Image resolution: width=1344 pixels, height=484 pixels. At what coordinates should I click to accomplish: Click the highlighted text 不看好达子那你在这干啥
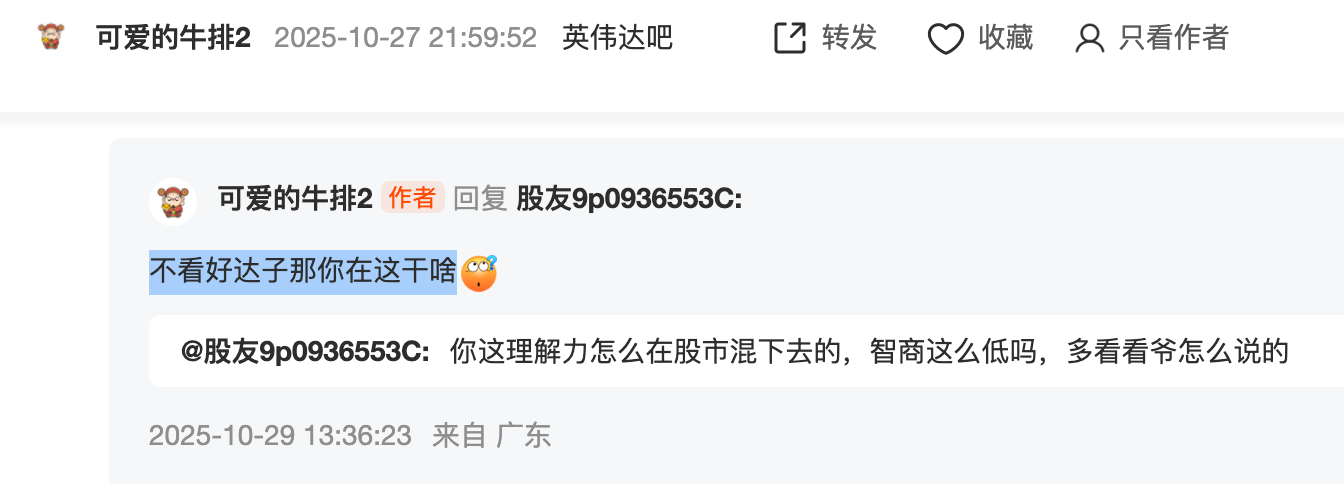[x=303, y=272]
